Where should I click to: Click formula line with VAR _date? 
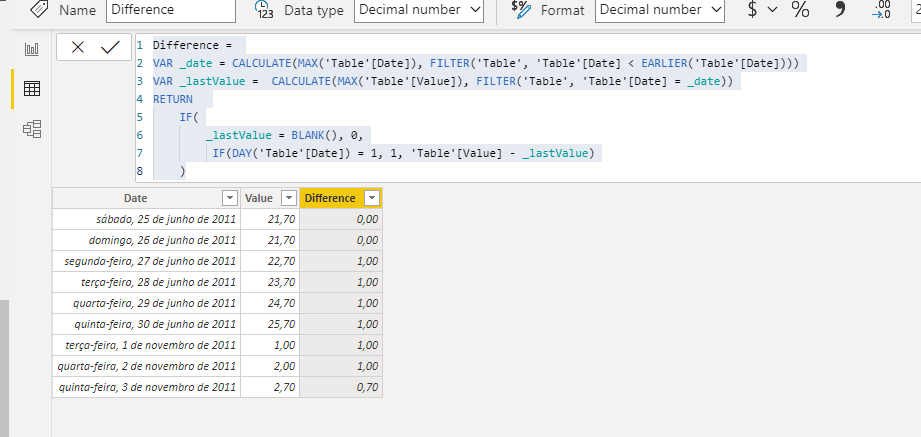476,63
